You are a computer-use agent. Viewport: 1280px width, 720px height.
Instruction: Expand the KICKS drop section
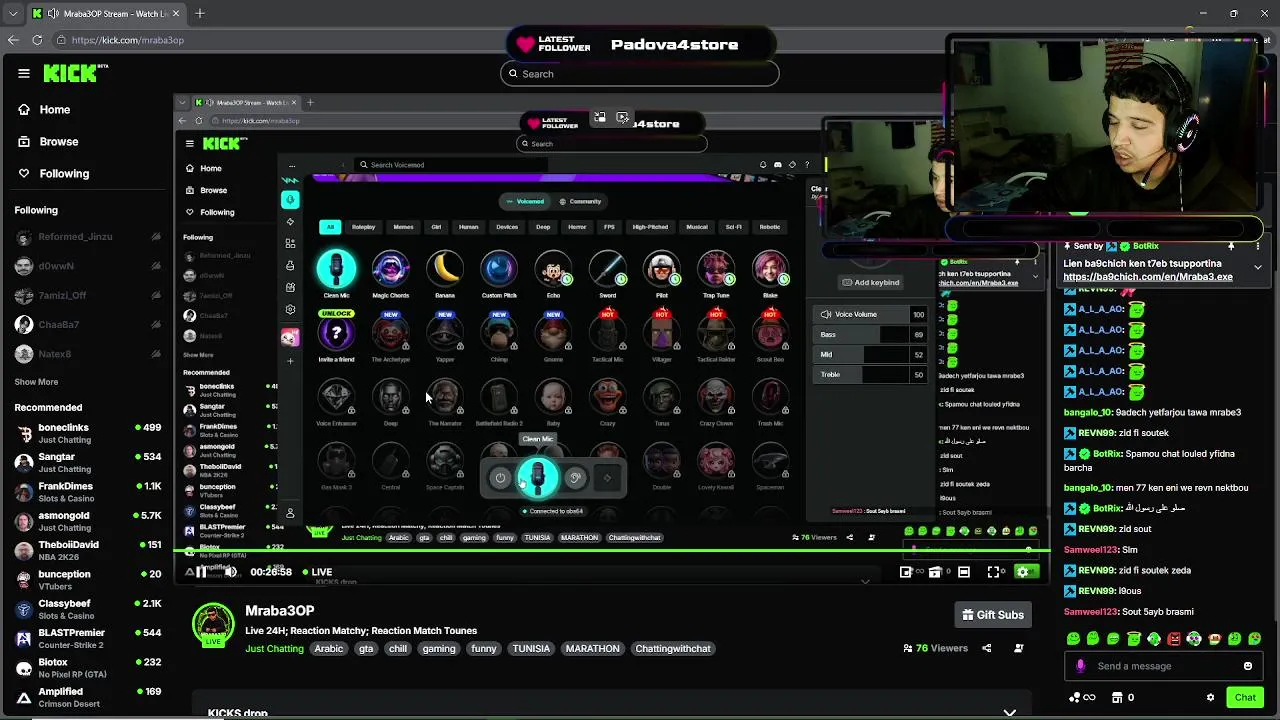tap(1010, 713)
